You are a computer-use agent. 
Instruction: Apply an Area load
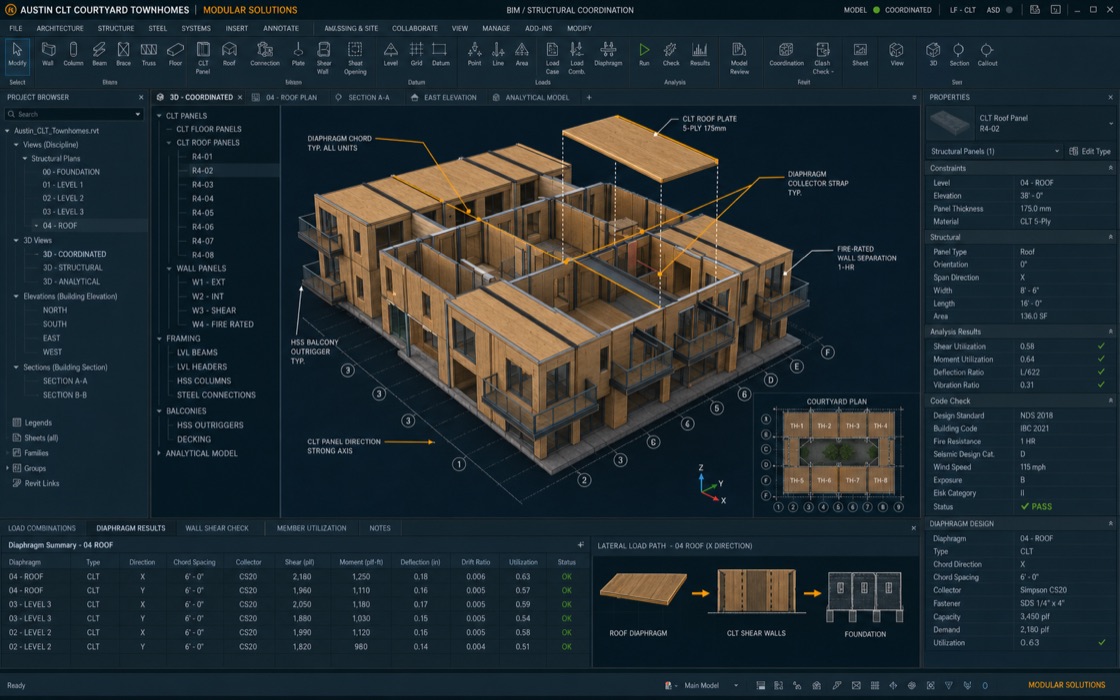tap(522, 55)
